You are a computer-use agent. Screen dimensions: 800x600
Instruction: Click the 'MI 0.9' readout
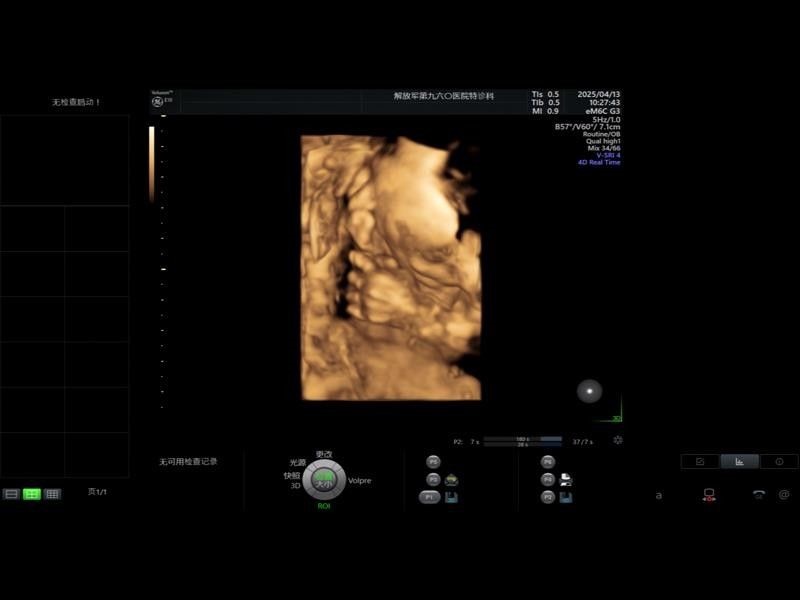point(545,111)
